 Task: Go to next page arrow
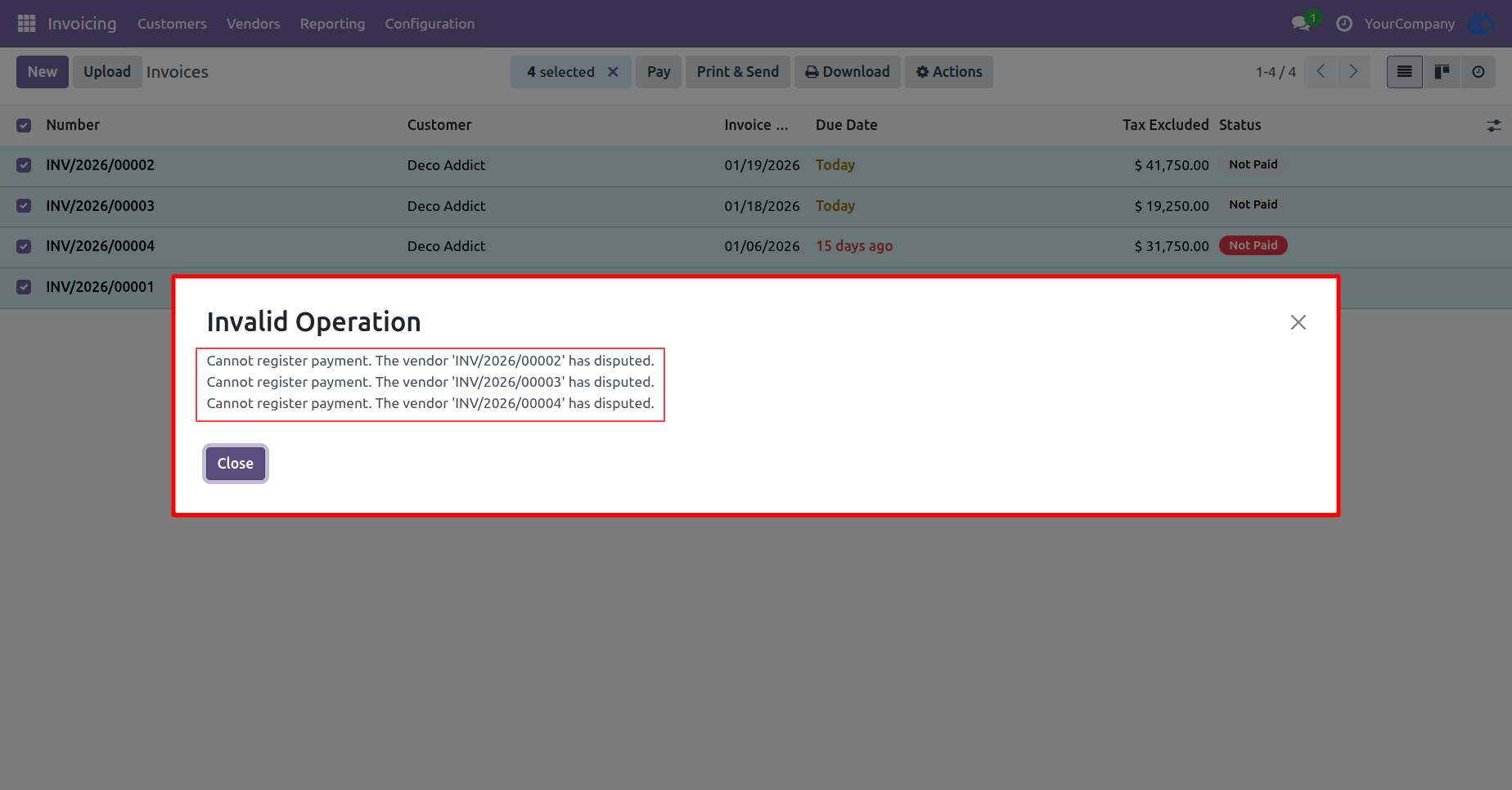1353,72
